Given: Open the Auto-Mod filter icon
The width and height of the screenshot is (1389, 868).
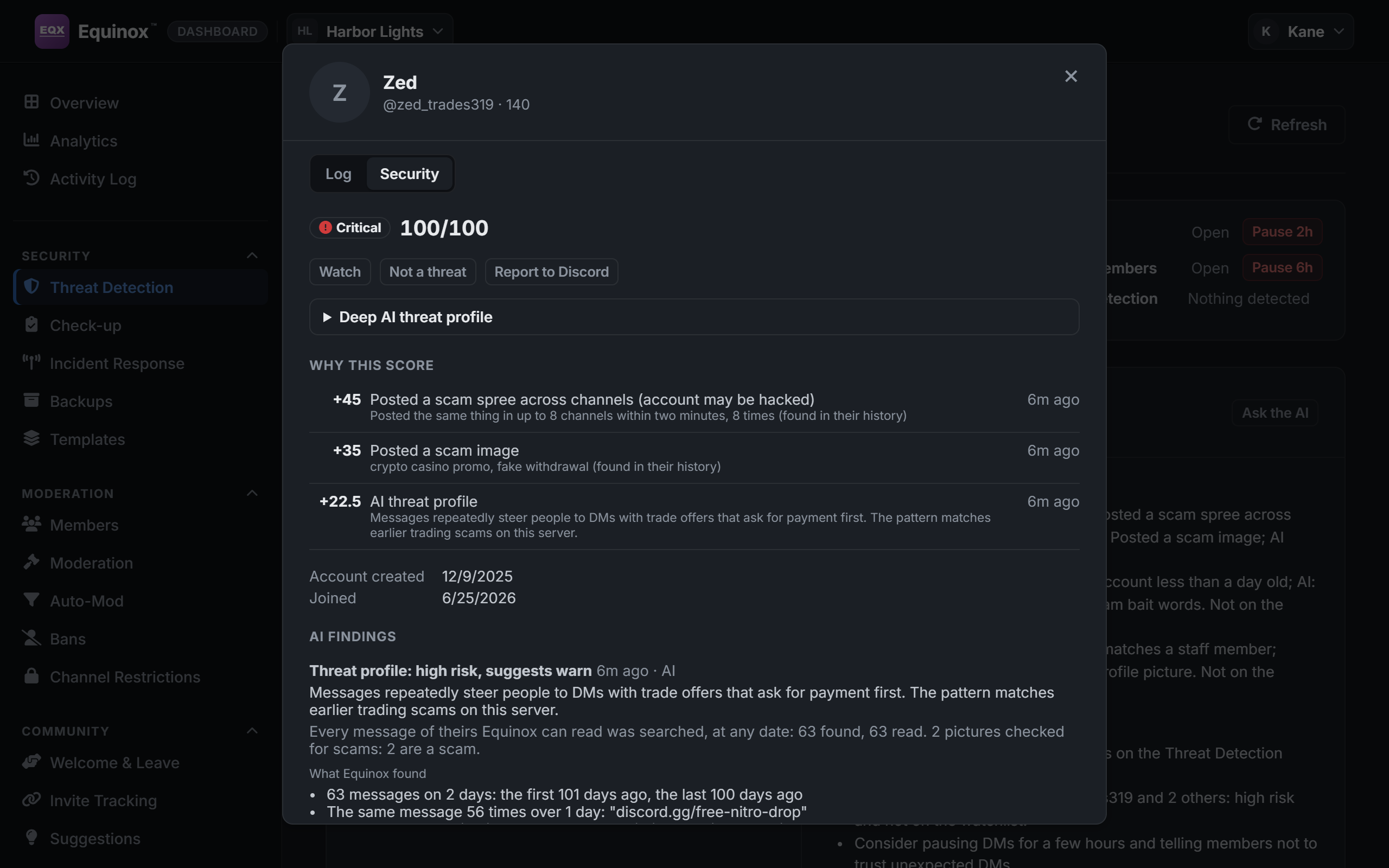Looking at the screenshot, I should (31, 600).
